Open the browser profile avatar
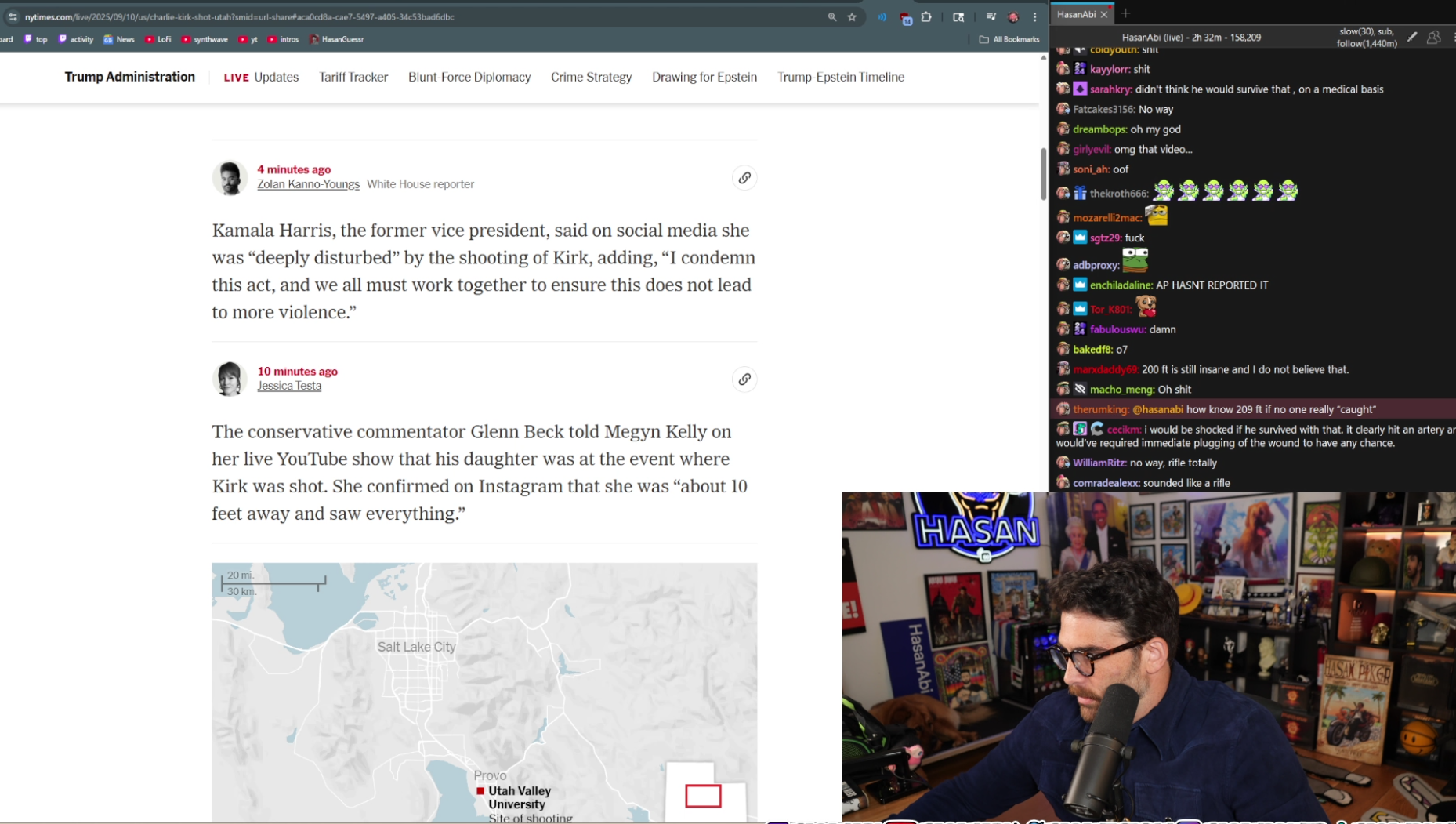The width and height of the screenshot is (1456, 824). click(1013, 16)
